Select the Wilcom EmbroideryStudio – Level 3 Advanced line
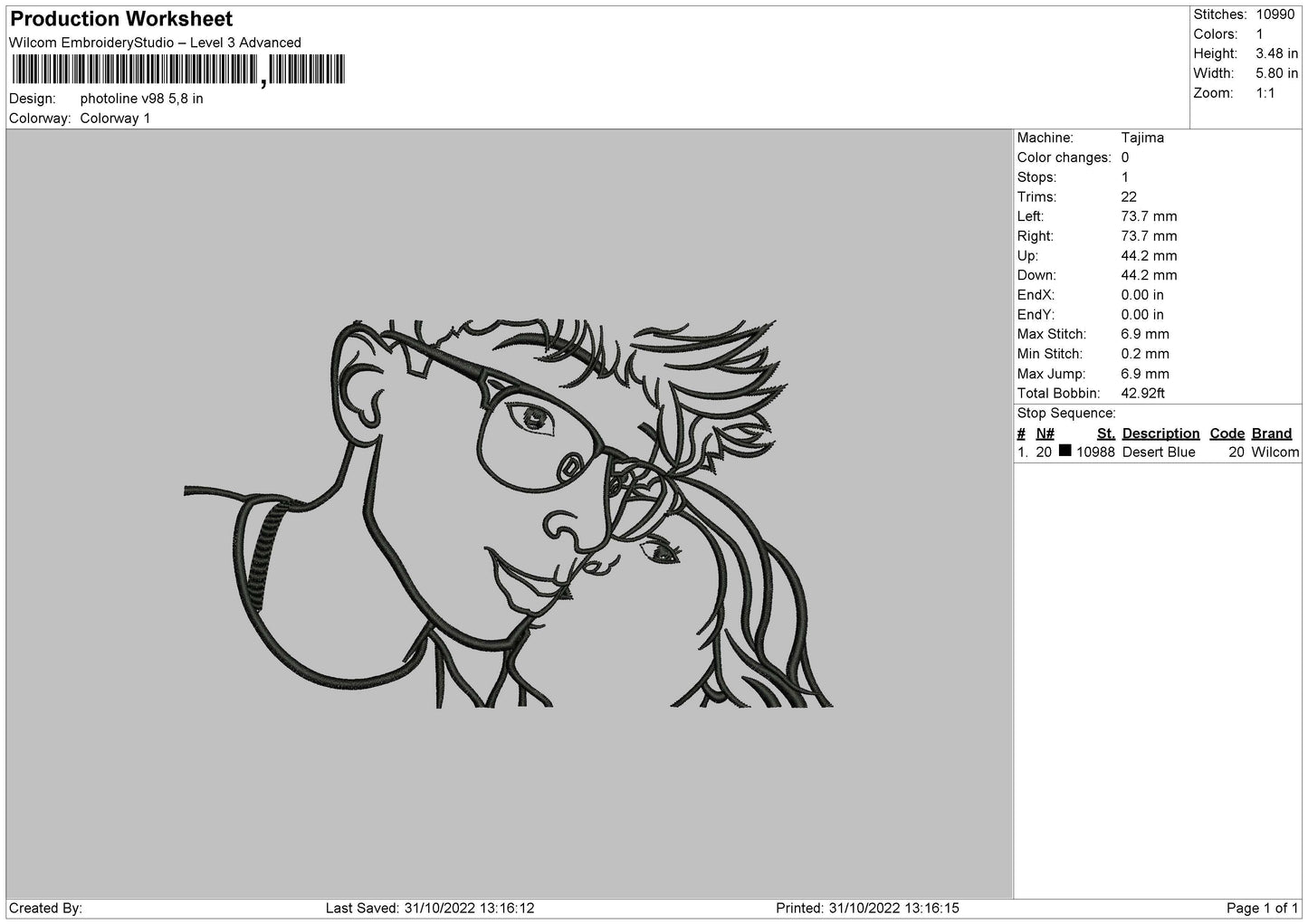The width and height of the screenshot is (1308, 924). click(x=155, y=43)
